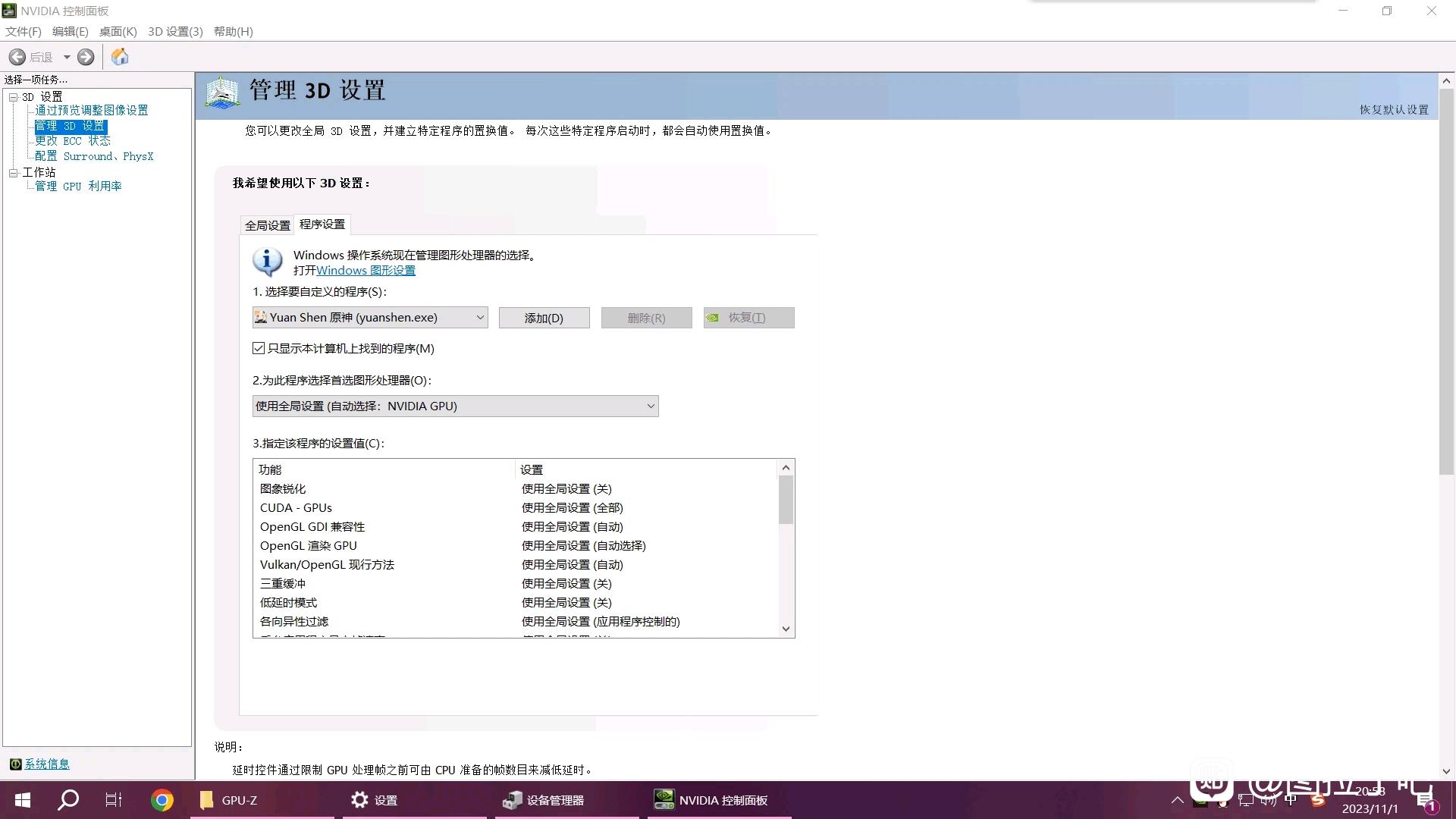Select the 程序设置 tab
Image resolution: width=1456 pixels, height=819 pixels.
click(322, 224)
